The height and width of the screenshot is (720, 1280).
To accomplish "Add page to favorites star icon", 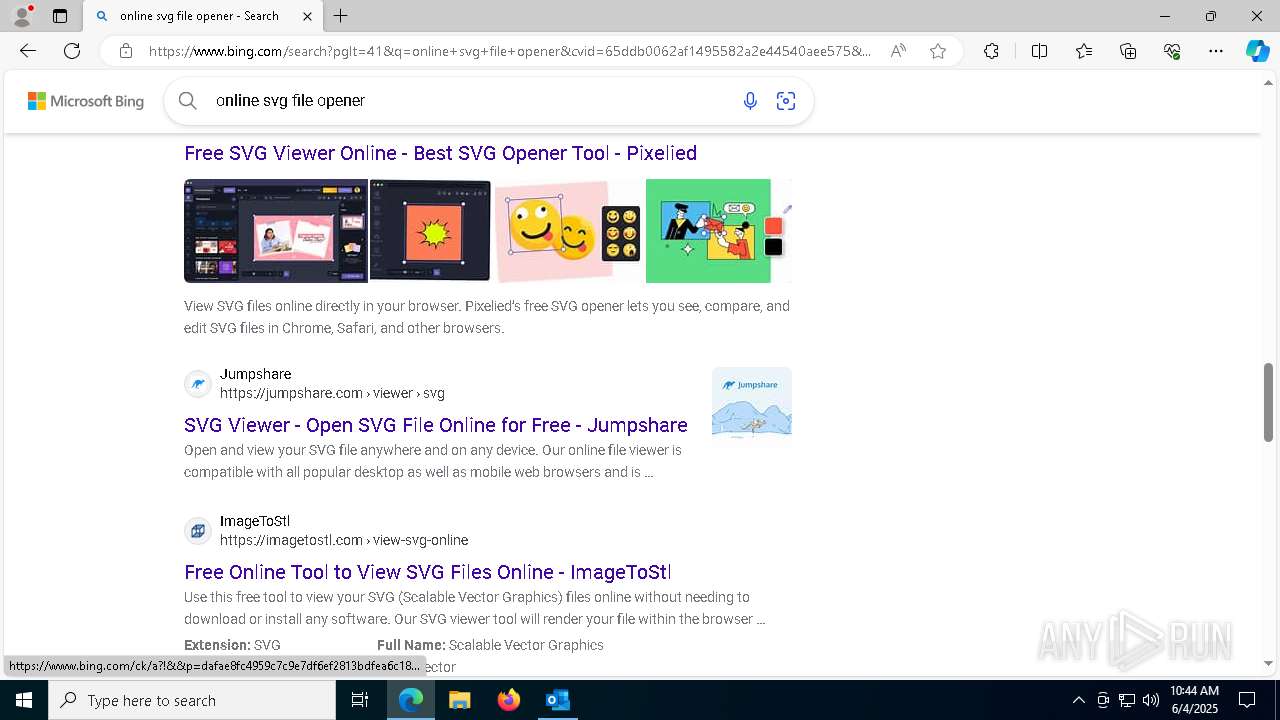I will [938, 51].
